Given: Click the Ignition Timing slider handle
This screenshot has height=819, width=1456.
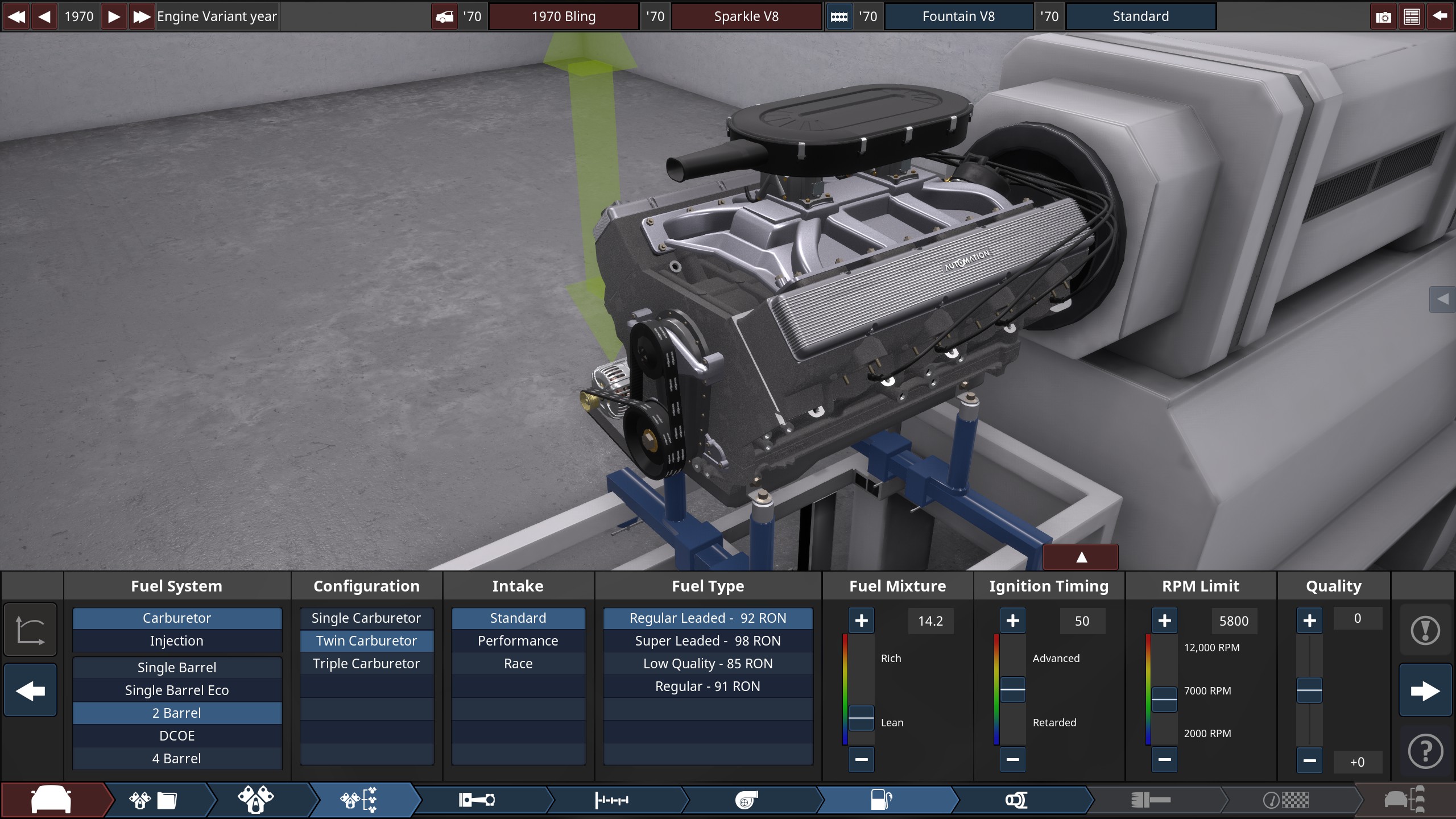Looking at the screenshot, I should click(1013, 690).
